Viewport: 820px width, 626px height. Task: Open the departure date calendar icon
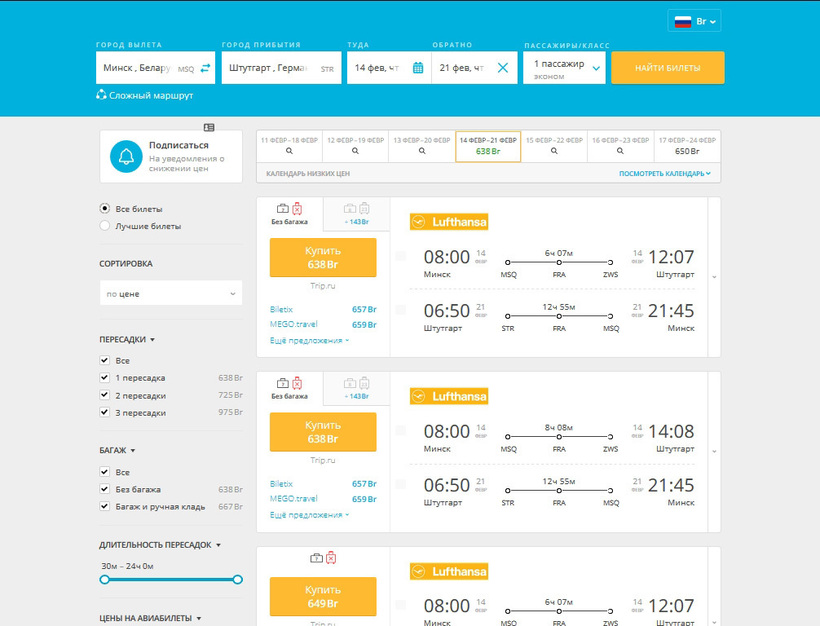[418, 67]
